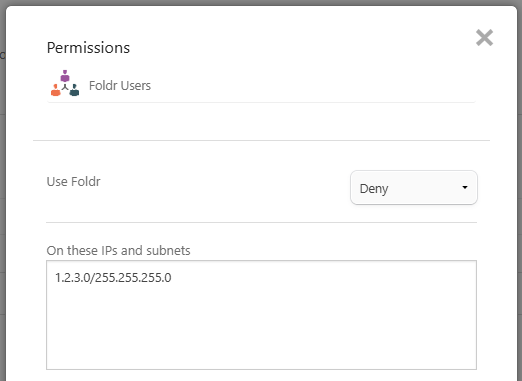The height and width of the screenshot is (381, 522).
Task: Click the connector lines in the group icon
Action: tap(65, 87)
